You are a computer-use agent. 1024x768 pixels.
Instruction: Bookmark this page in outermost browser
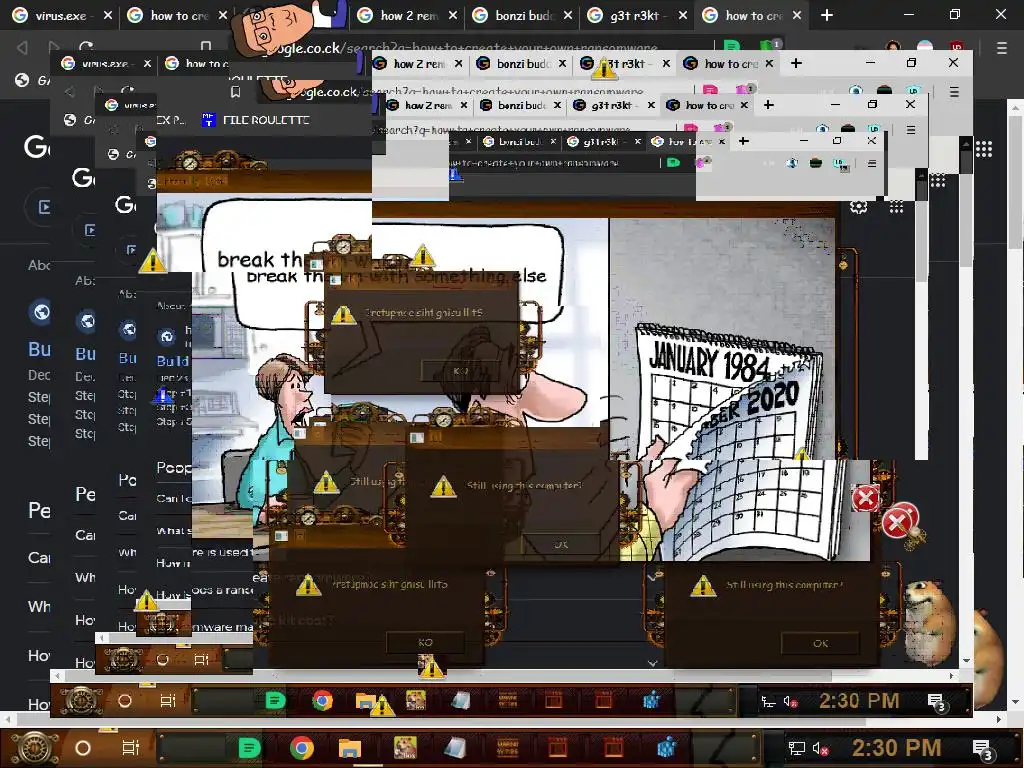(206, 46)
